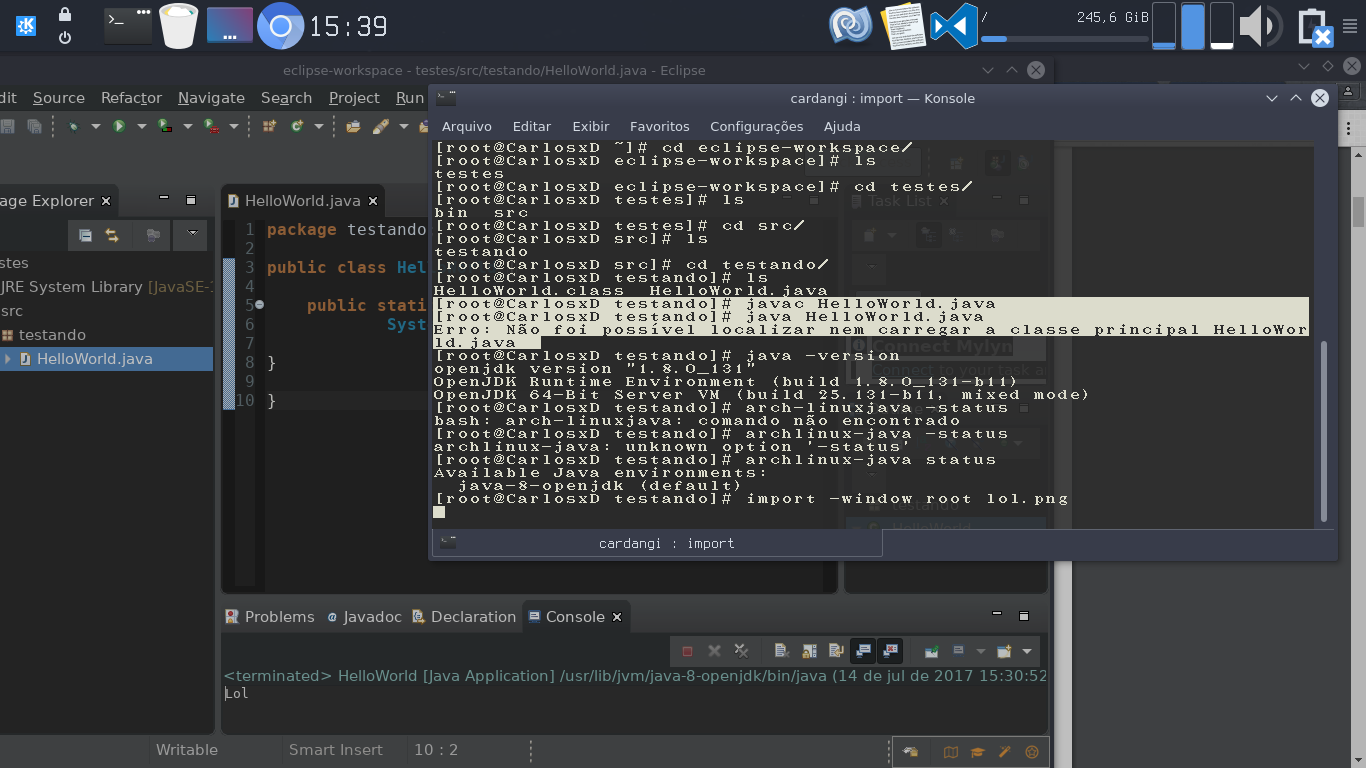Click the Eclipse Debug bug icon
This screenshot has width=1366, height=768.
(73, 126)
